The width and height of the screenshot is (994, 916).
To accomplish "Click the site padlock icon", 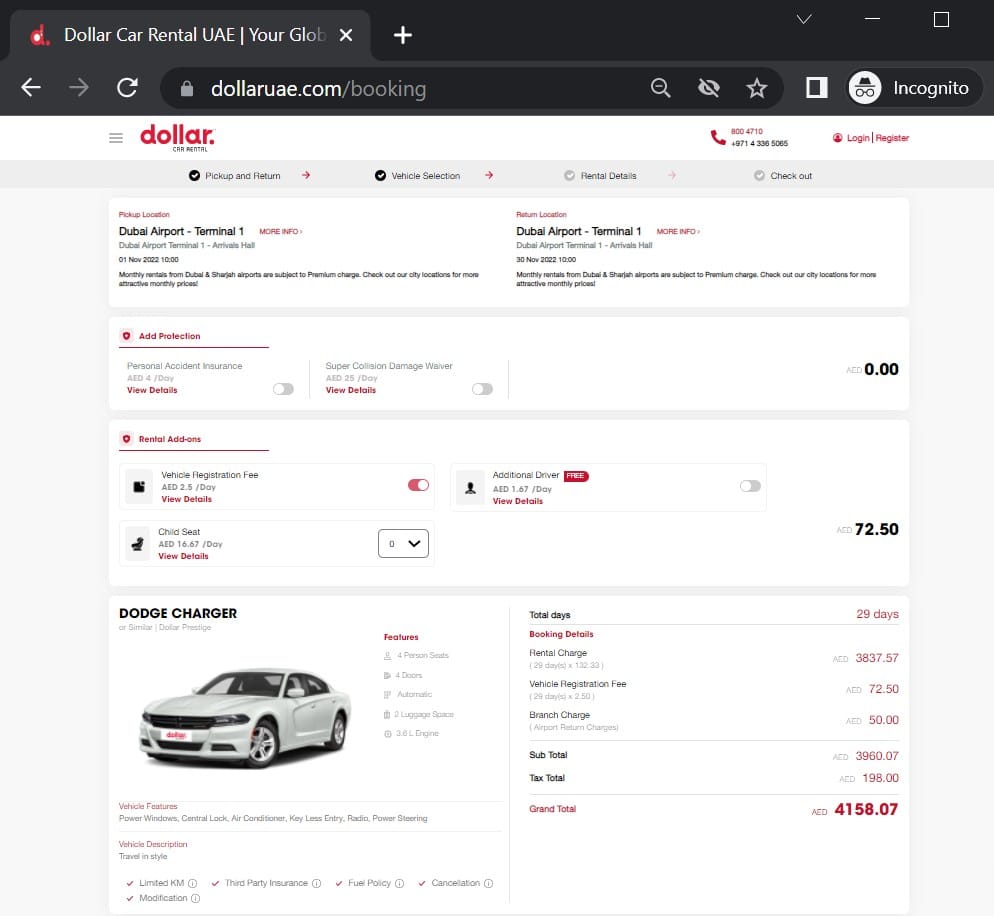I will coord(186,88).
